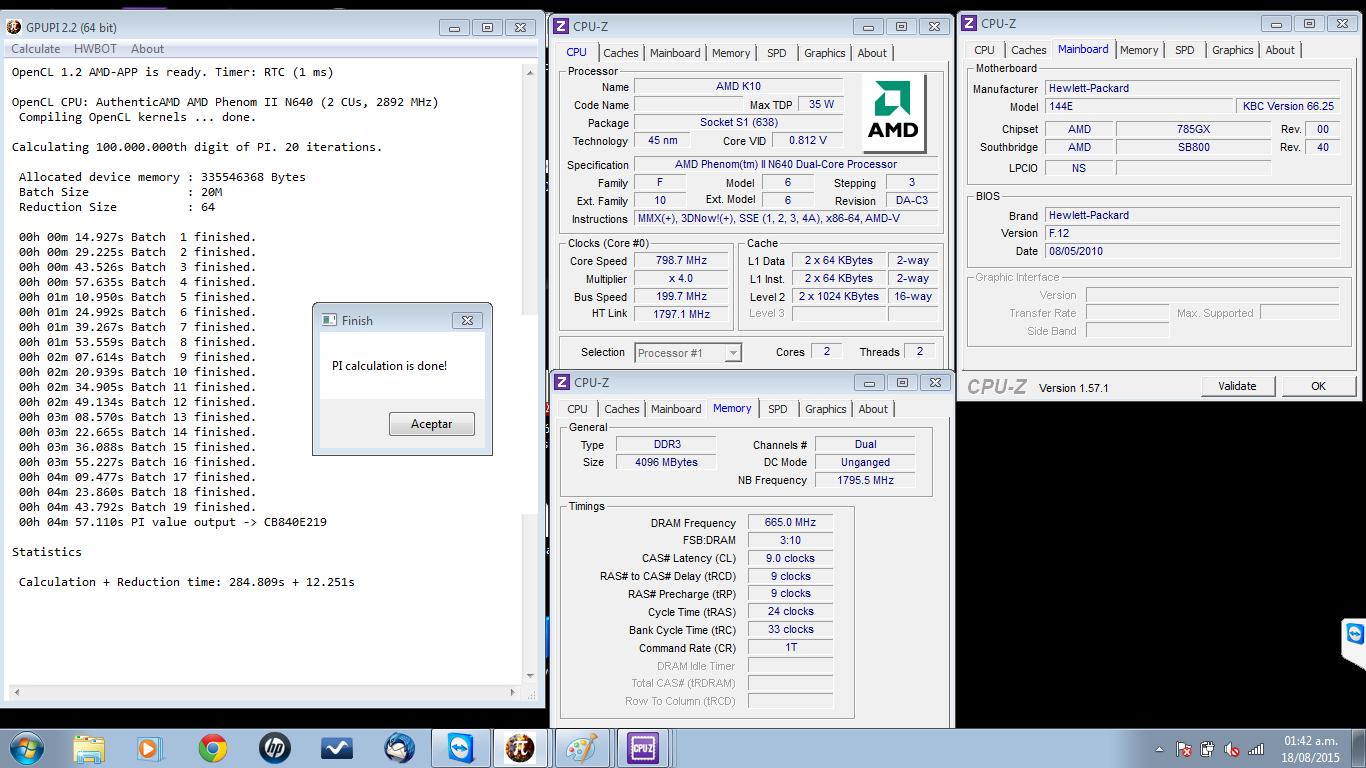Screen dimensions: 1366x768
Task: Select CPU tab in the Mainboard CPU-Z window
Action: (985, 50)
